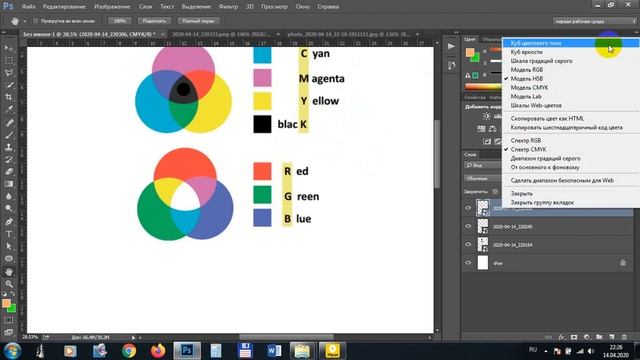
Task: Open the layer filter kind dropdown
Action: click(x=483, y=165)
